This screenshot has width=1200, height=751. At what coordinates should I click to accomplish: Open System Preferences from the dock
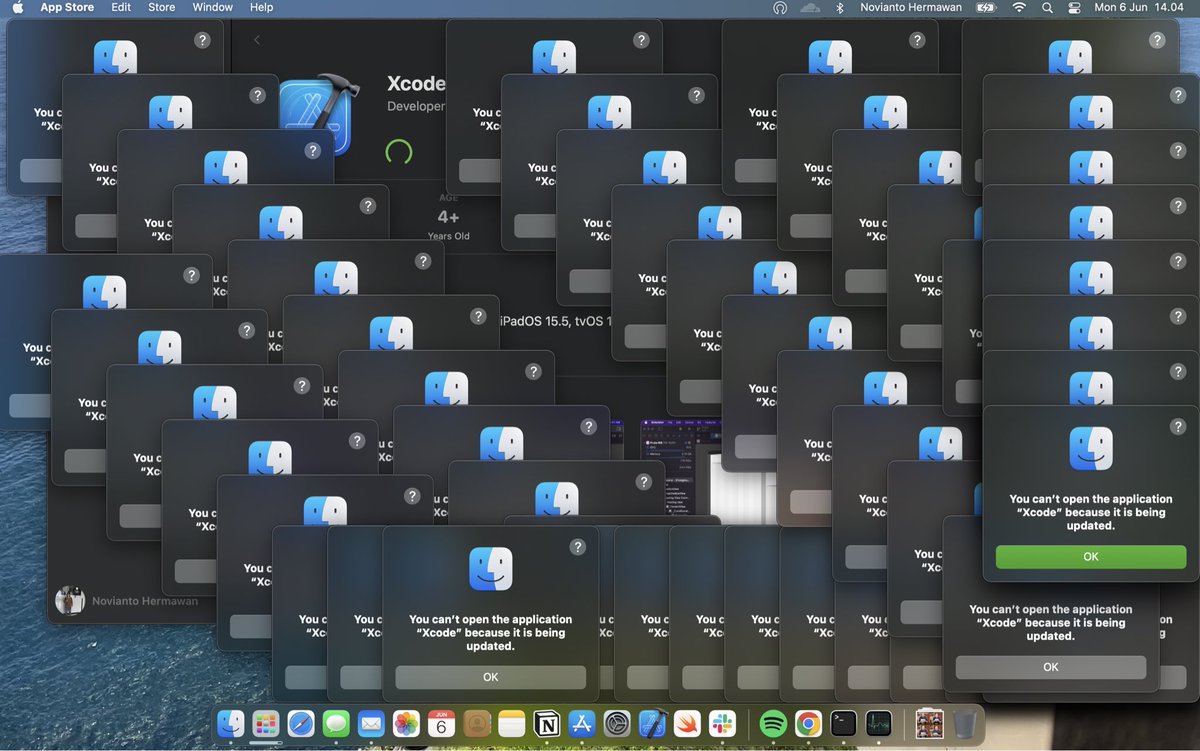[x=617, y=723]
